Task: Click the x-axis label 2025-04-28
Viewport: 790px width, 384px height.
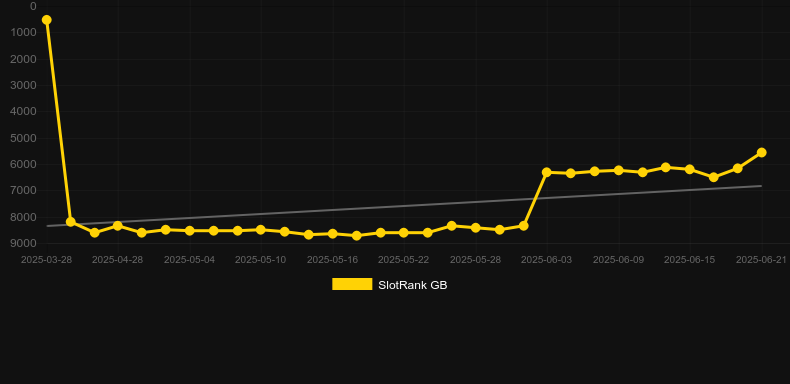Action: (x=117, y=260)
